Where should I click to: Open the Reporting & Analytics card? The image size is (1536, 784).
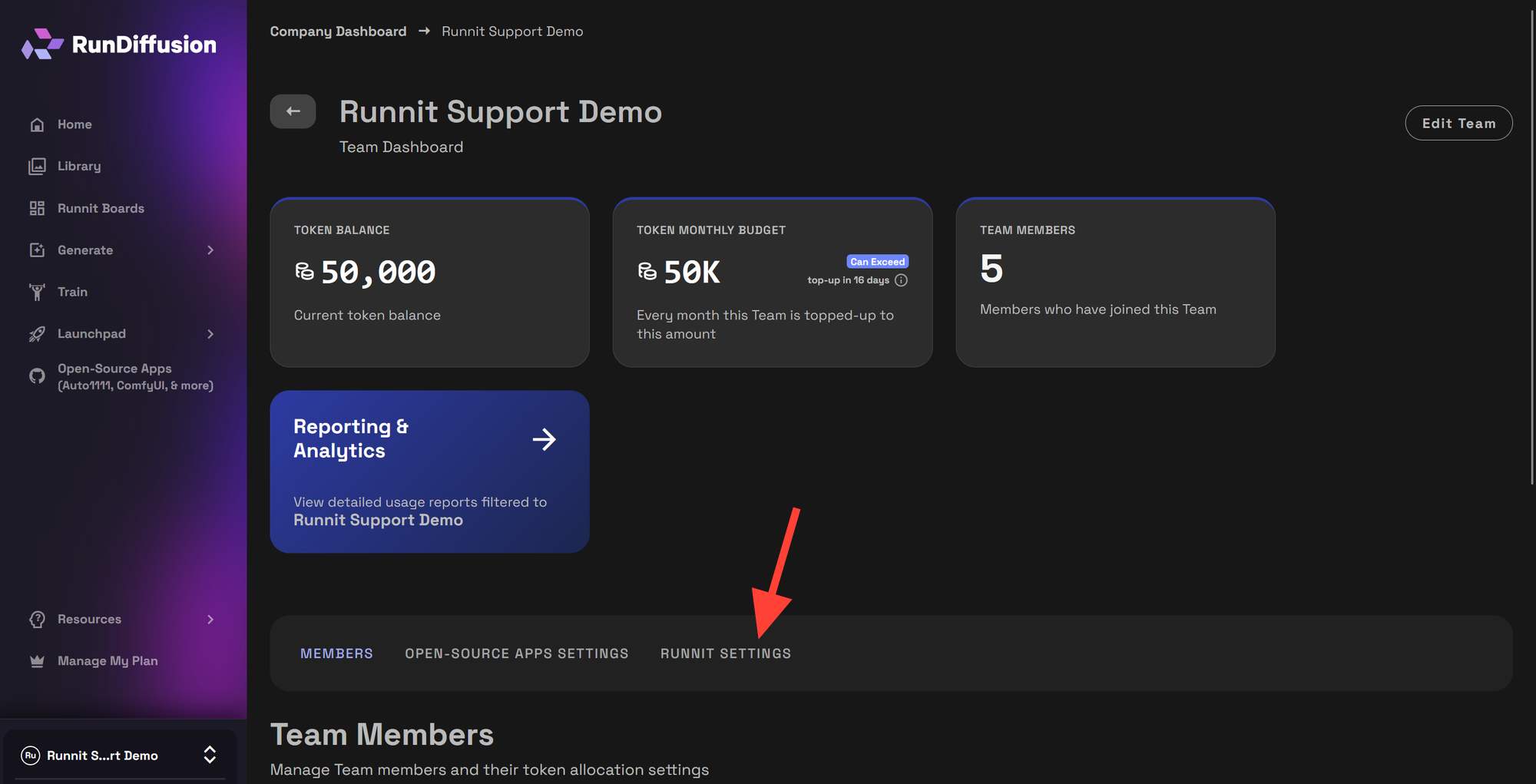(x=429, y=471)
